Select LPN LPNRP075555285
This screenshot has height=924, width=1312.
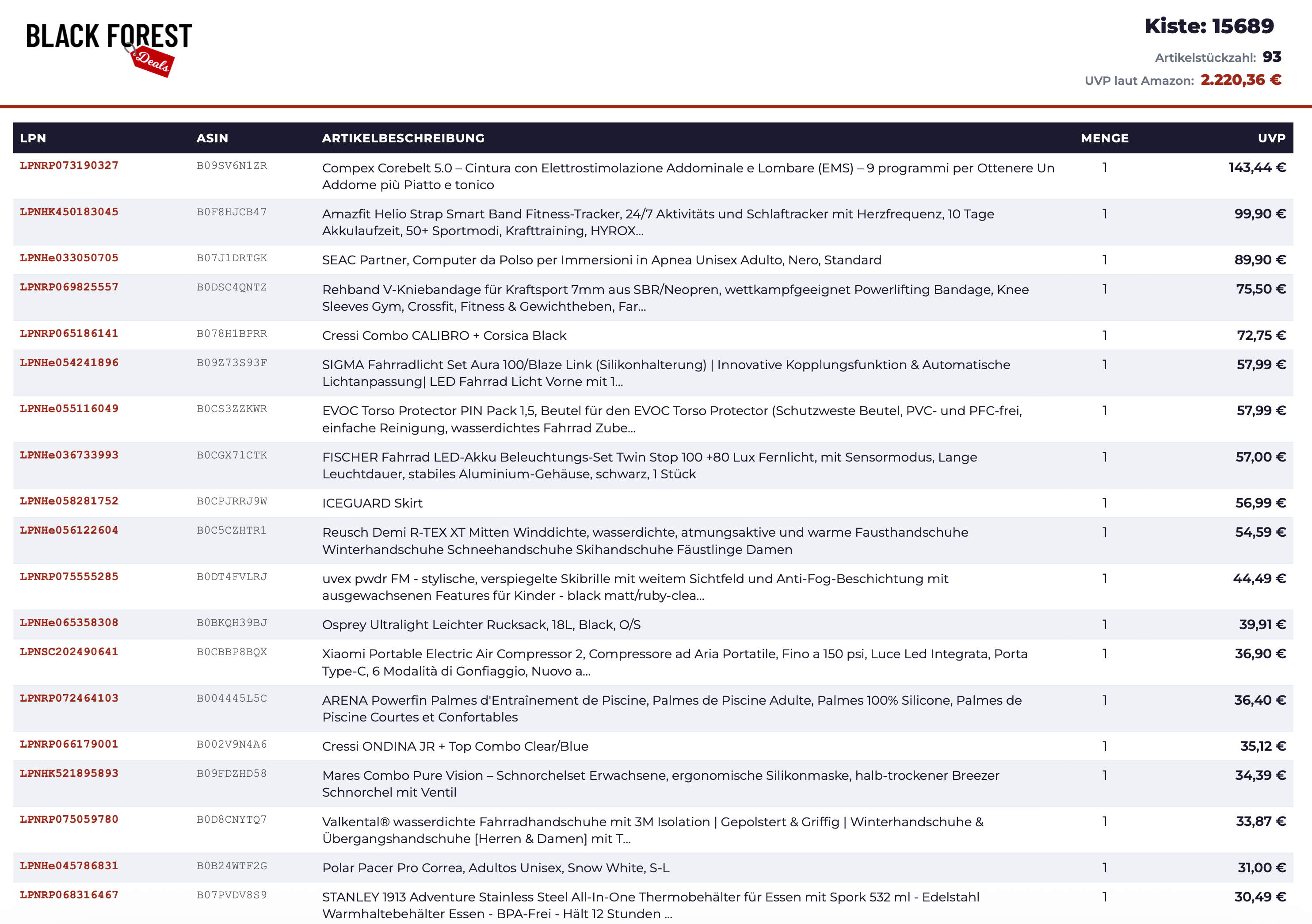69,577
